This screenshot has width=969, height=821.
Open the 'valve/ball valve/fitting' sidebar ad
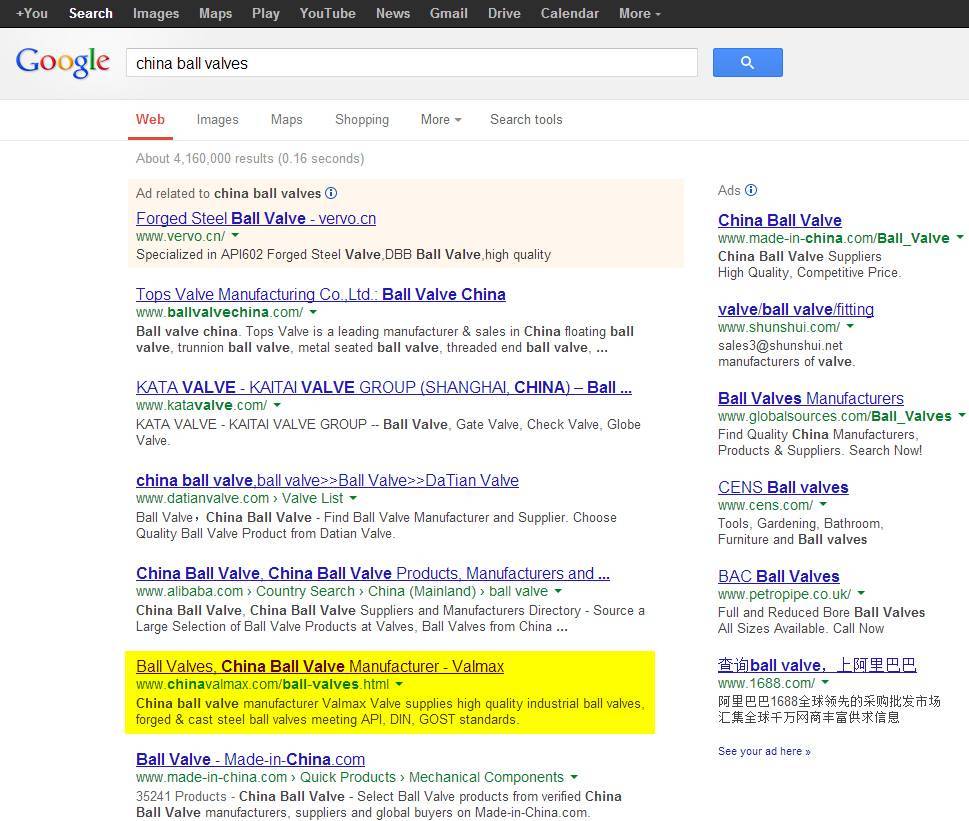click(796, 309)
